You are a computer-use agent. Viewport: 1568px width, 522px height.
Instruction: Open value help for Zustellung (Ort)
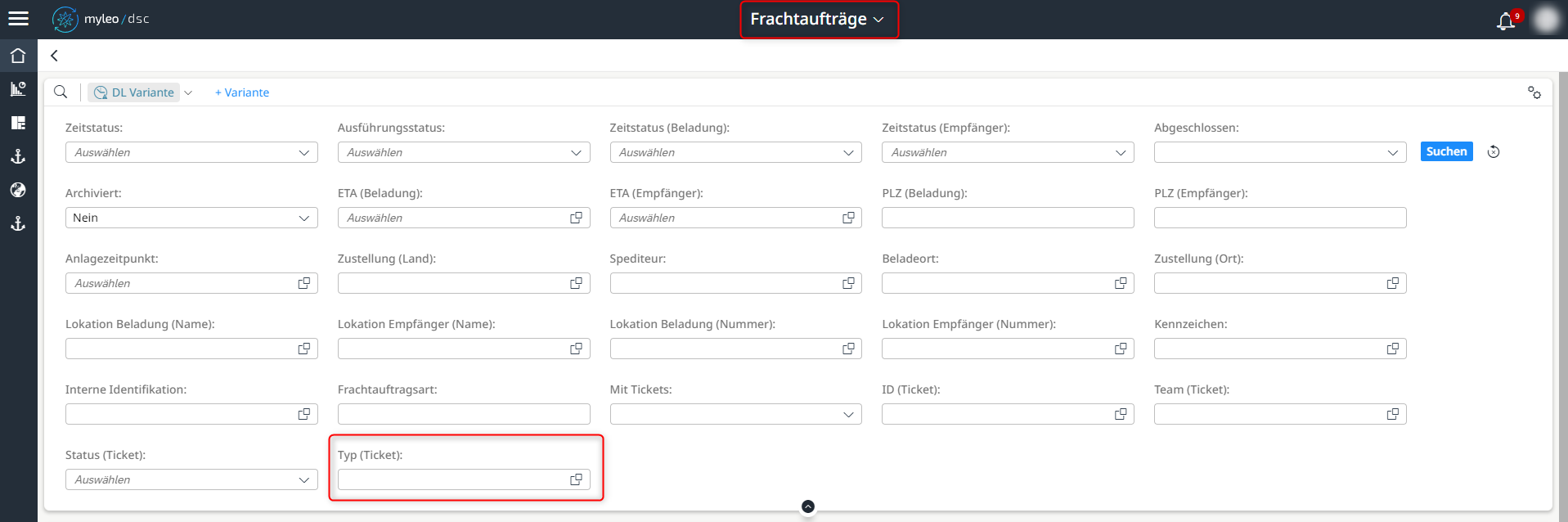[x=1393, y=283]
